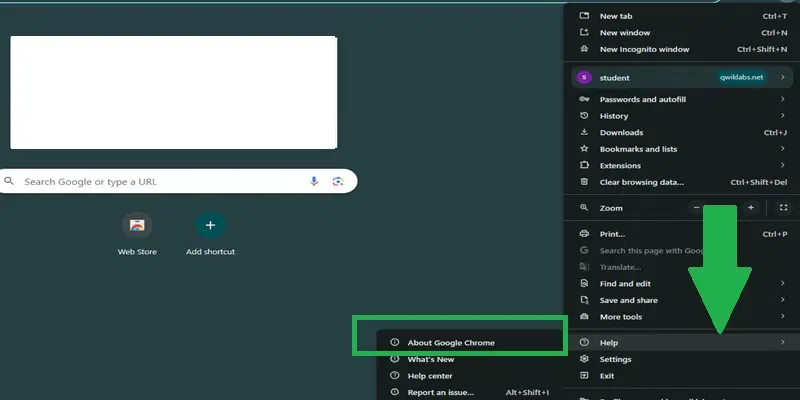The width and height of the screenshot is (800, 400).
Task: Expand the student profile submenu arrow
Action: (783, 78)
